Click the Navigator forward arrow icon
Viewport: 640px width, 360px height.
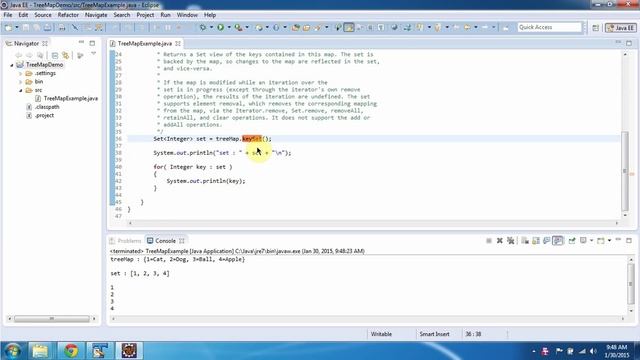[x=29, y=55]
